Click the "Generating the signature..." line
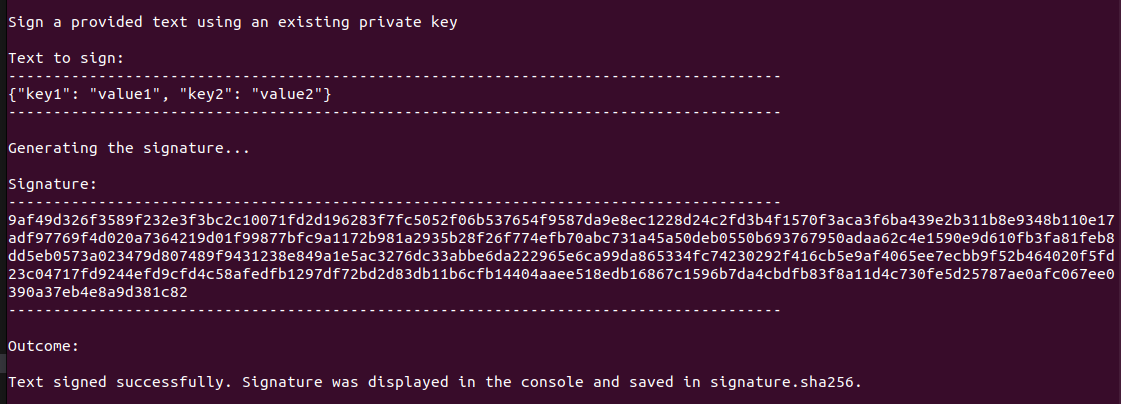 128,148
